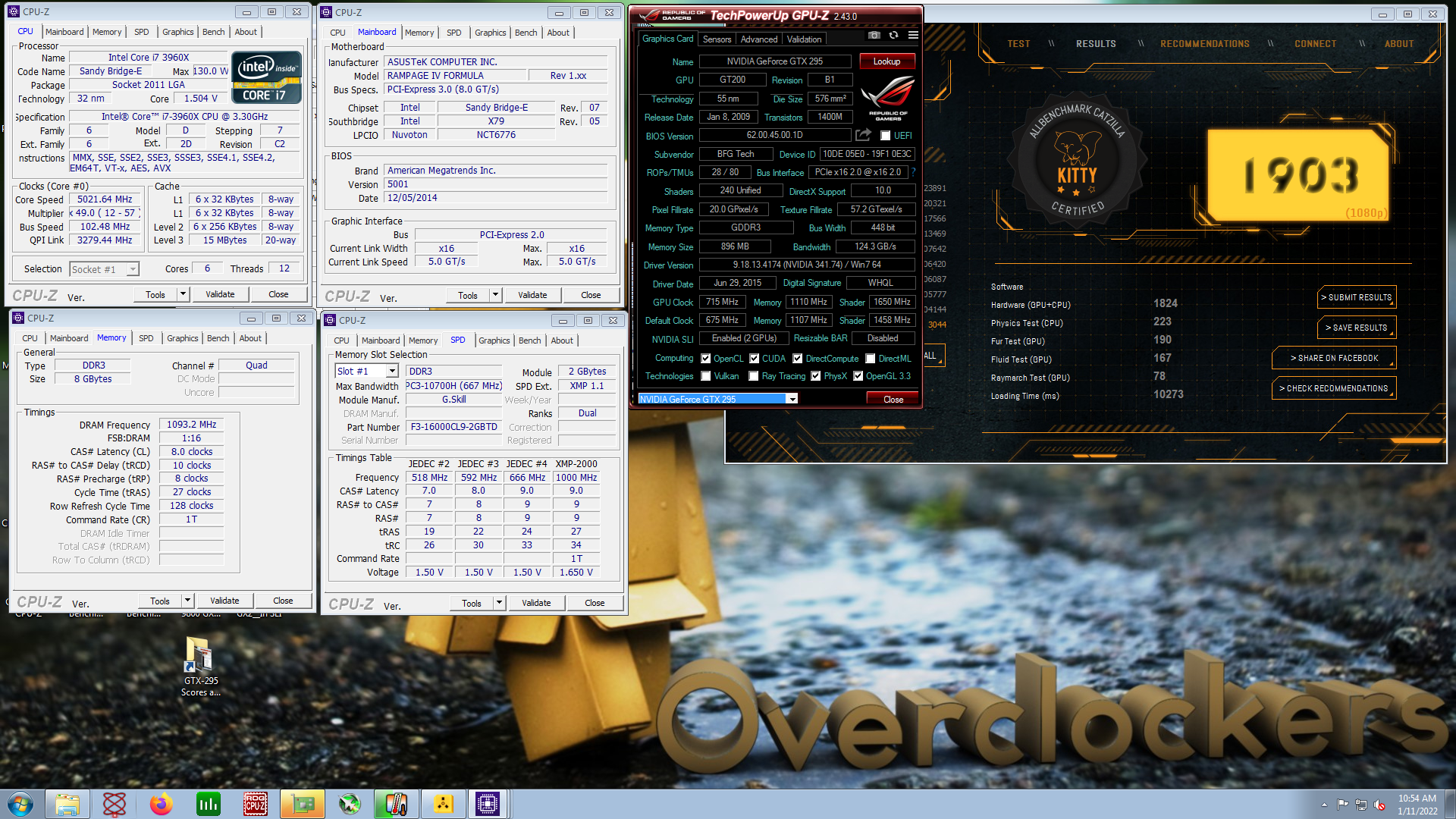1456x819 pixels.
Task: Toggle the Vulkan checkbox
Action: 706,376
